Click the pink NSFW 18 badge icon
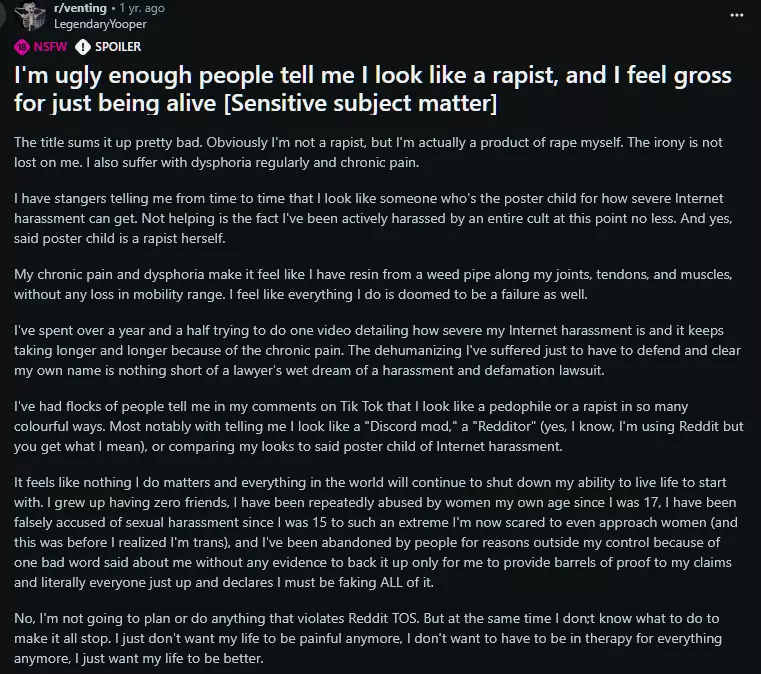The height and width of the screenshot is (674, 761). click(x=22, y=46)
